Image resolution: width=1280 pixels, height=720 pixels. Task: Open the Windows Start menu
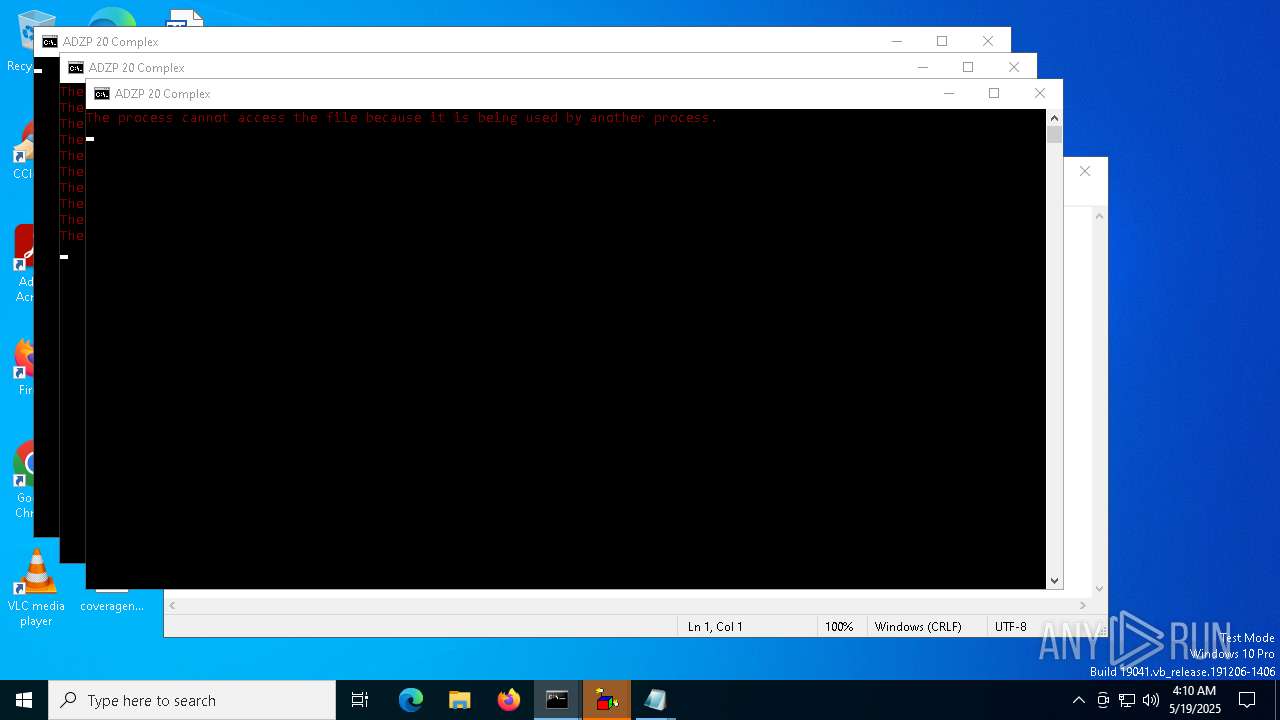pos(24,700)
